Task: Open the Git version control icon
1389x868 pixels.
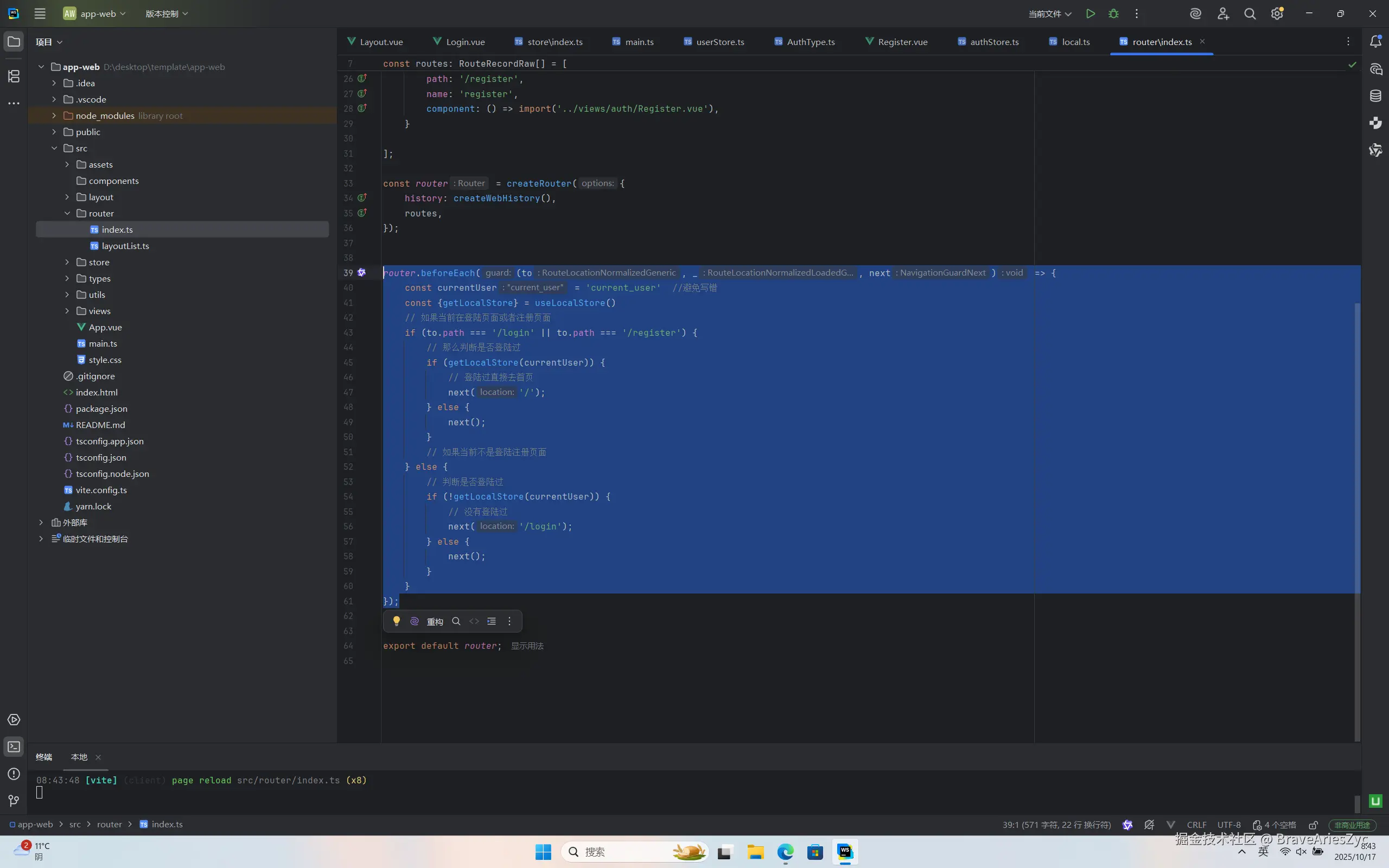Action: (14, 800)
